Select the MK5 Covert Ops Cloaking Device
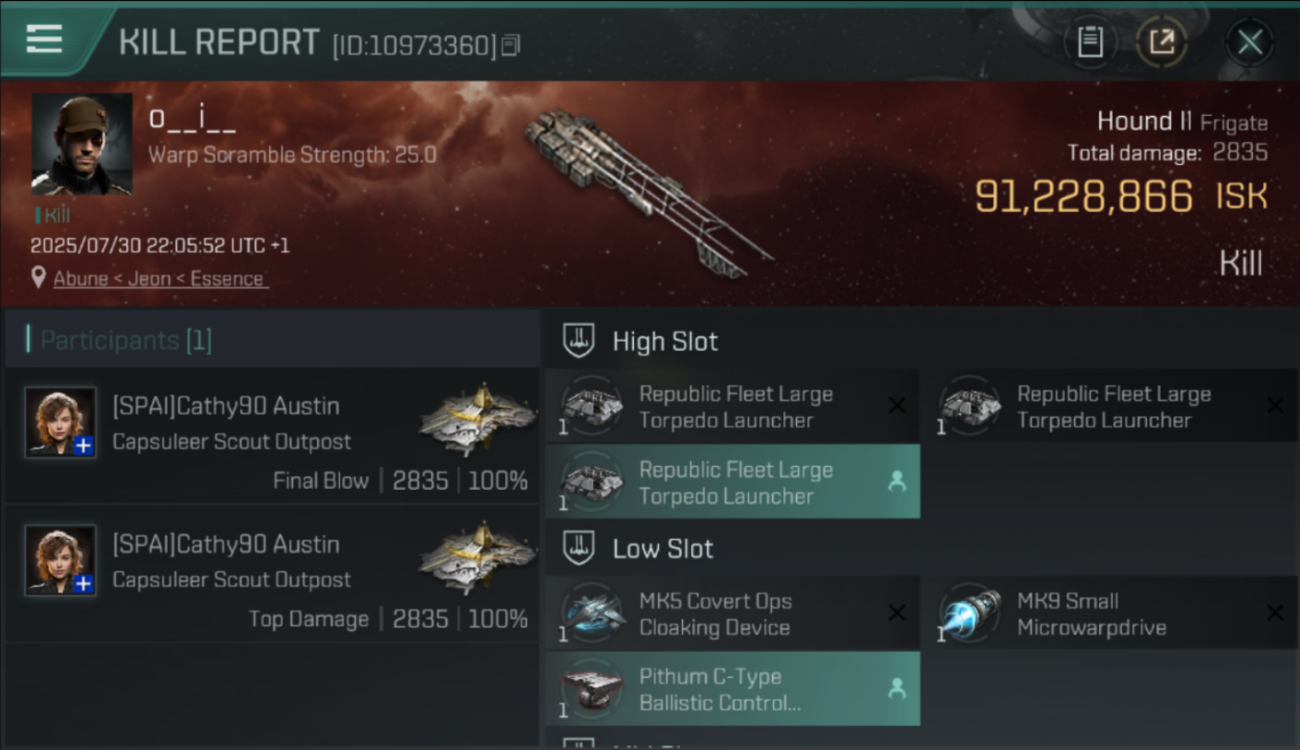 click(732, 614)
